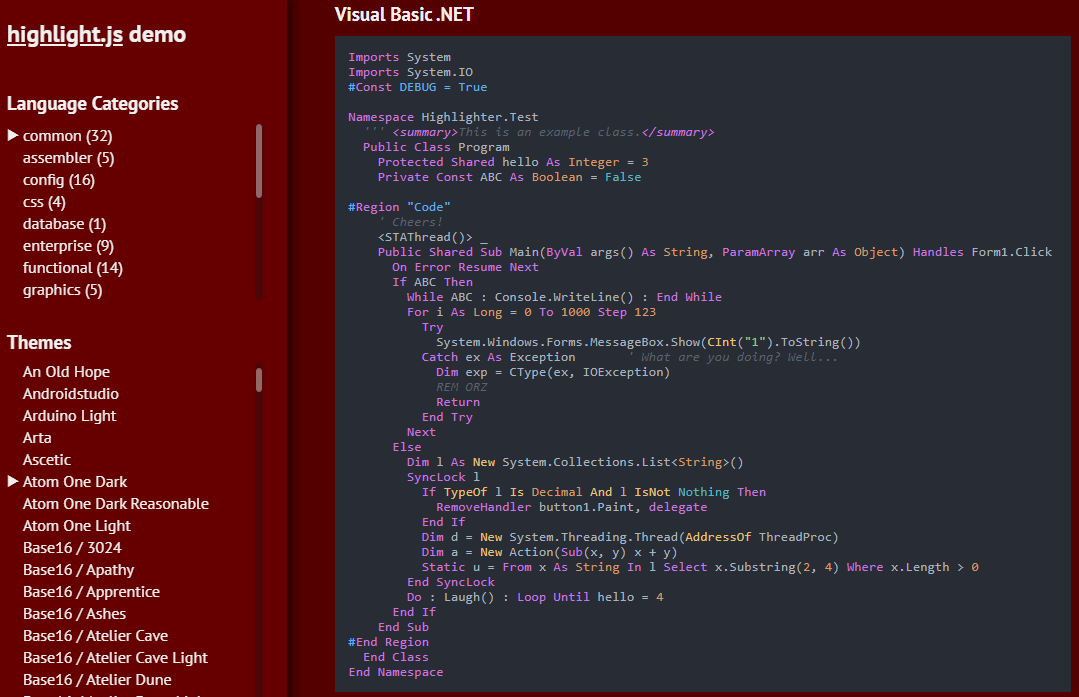Switch to the Arta theme

point(37,438)
